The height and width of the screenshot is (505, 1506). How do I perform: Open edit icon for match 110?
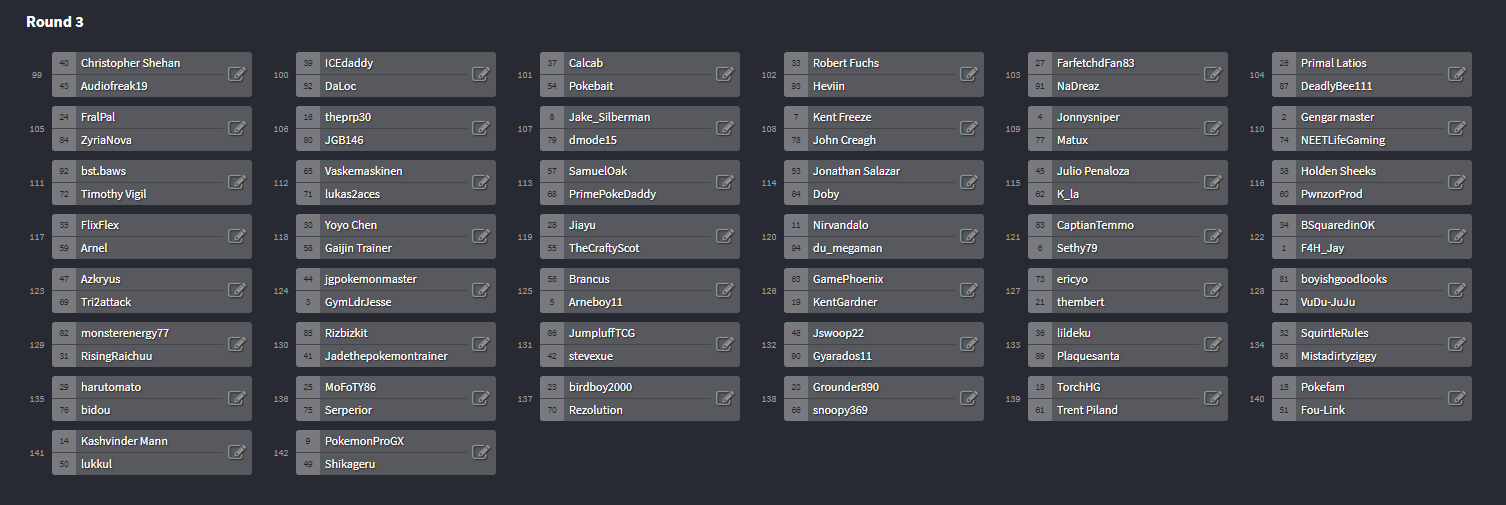click(x=1457, y=128)
